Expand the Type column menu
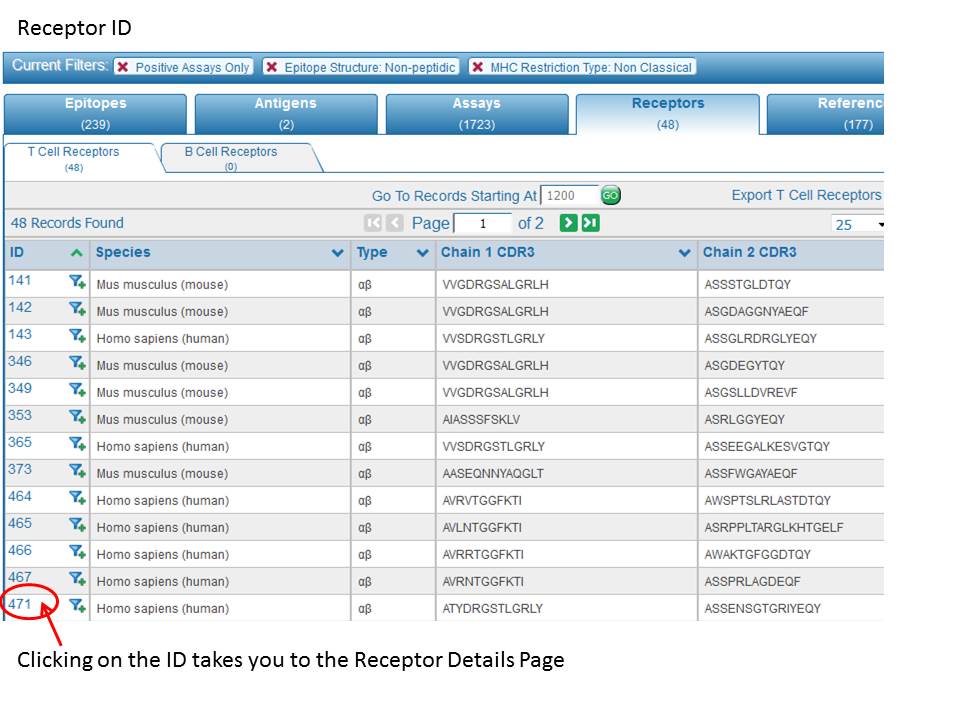960x720 pixels. click(422, 253)
